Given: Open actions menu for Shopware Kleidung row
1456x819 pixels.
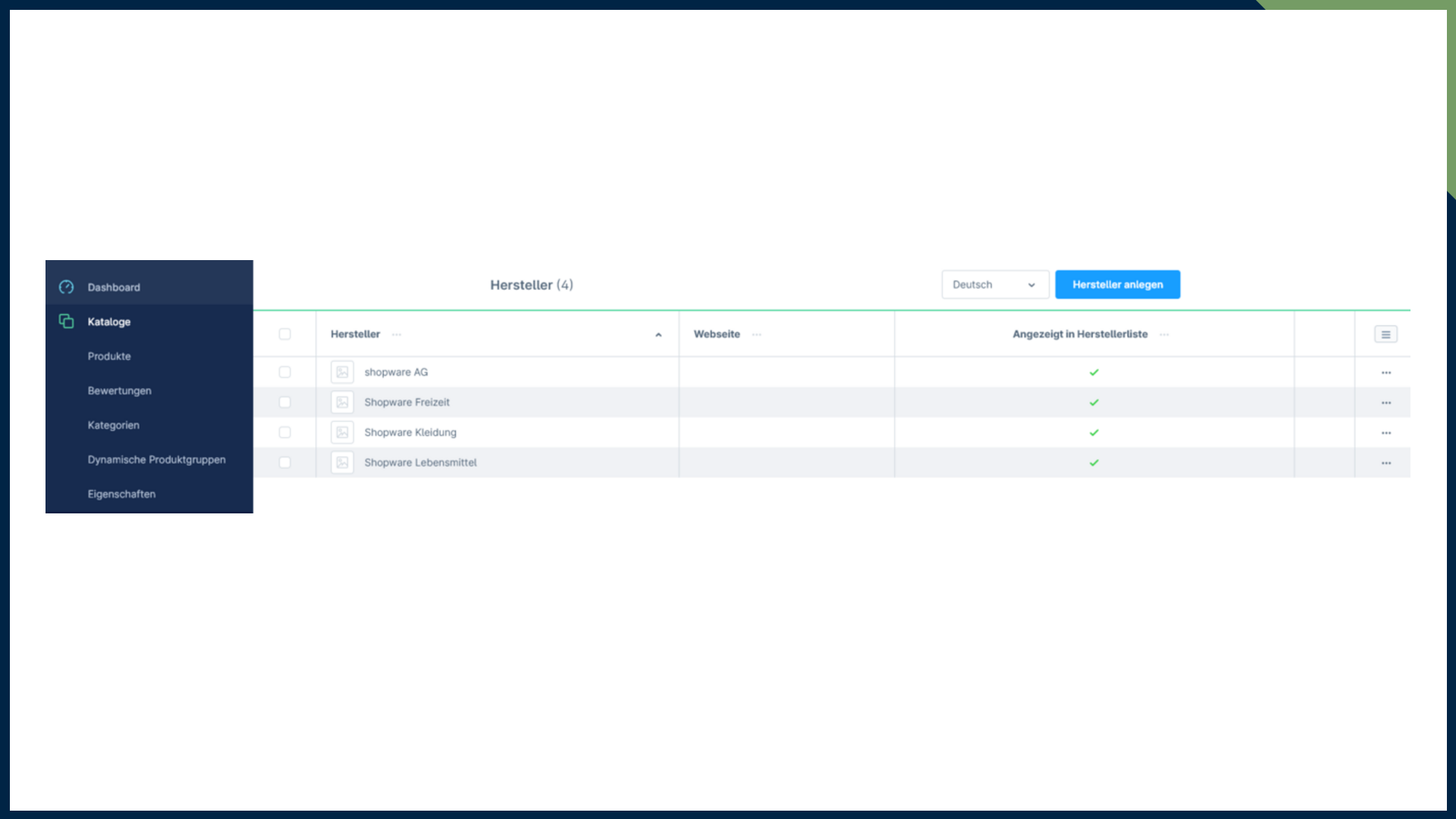Looking at the screenshot, I should (x=1386, y=433).
